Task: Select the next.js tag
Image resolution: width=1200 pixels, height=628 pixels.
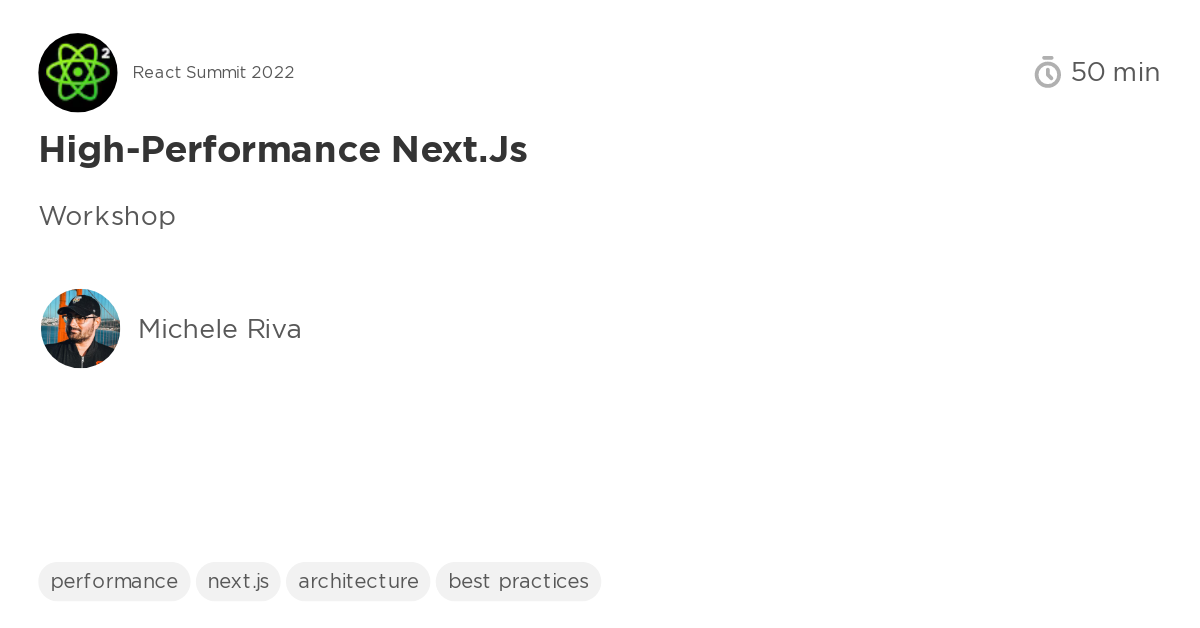Action: tap(238, 581)
